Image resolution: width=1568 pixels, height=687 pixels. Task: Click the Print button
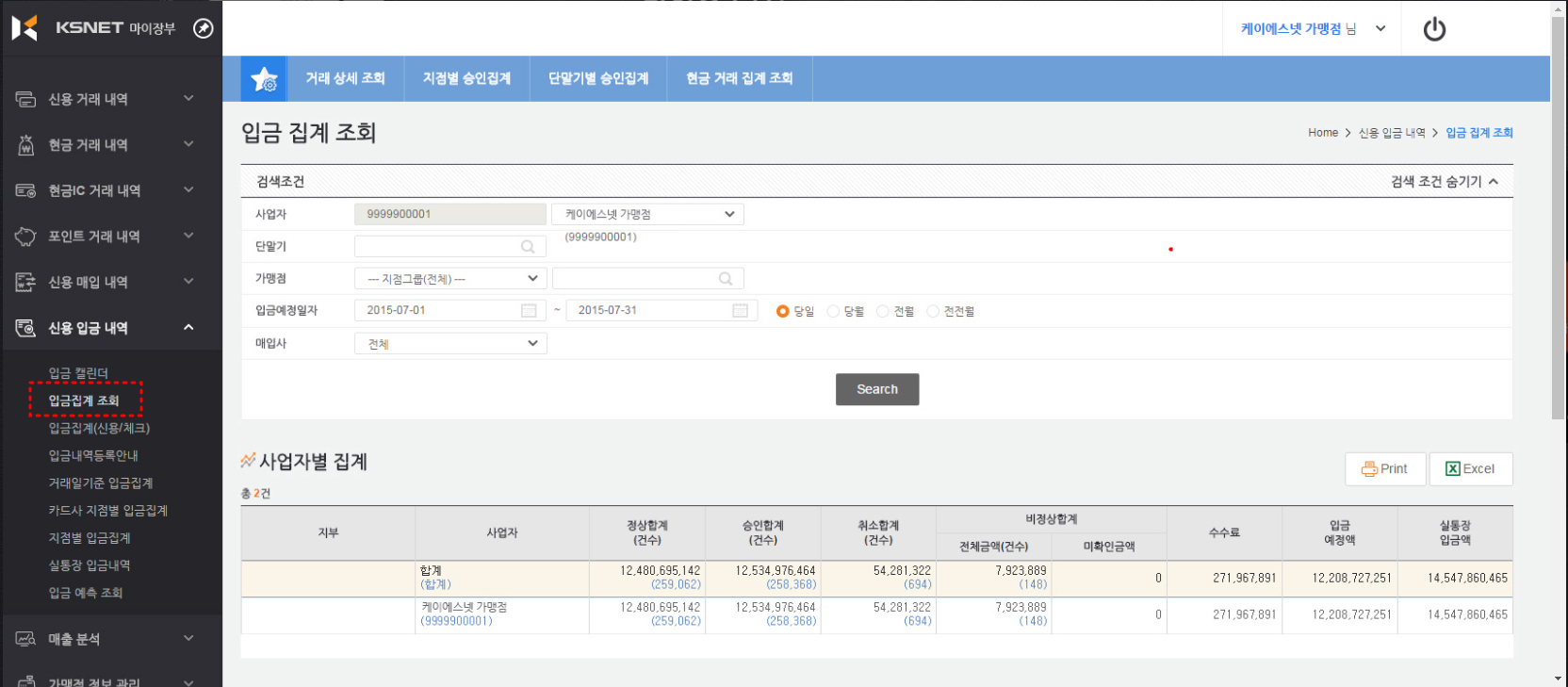(x=1385, y=469)
